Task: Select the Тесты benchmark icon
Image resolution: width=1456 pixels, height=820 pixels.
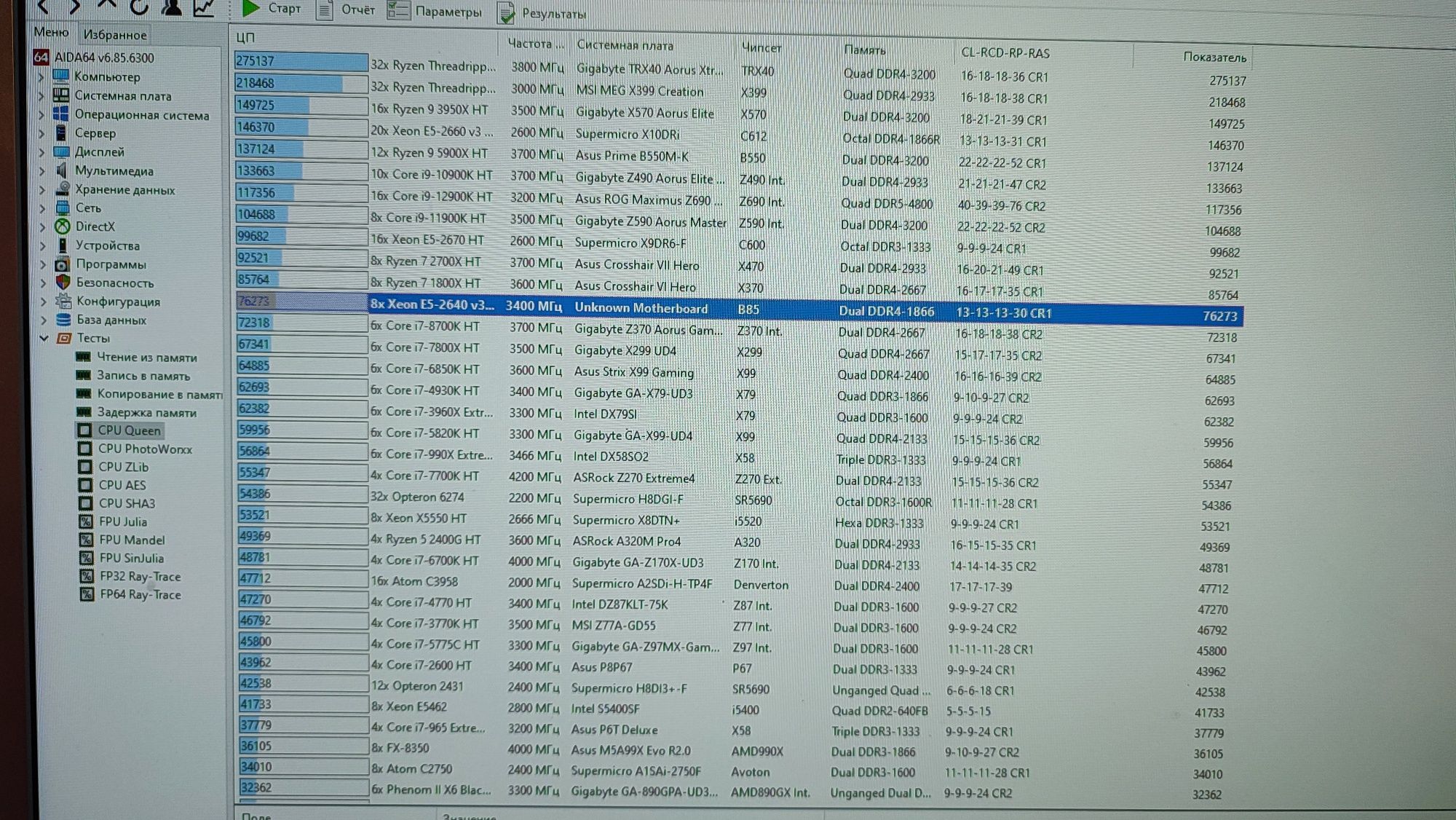Action: (x=65, y=338)
